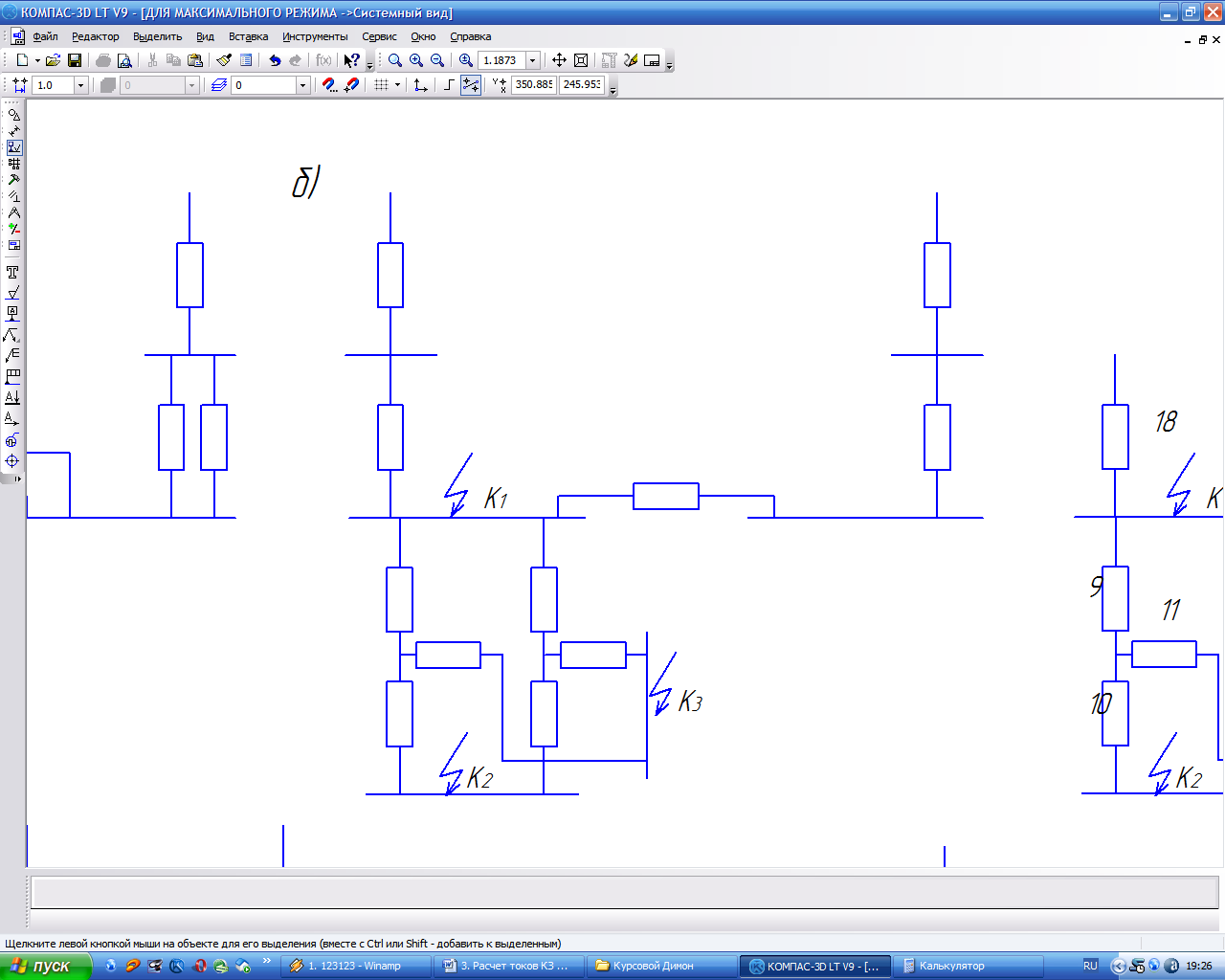This screenshot has height=980, width=1225.
Task: Select the Editing hammer tool panel
Action: (13, 180)
